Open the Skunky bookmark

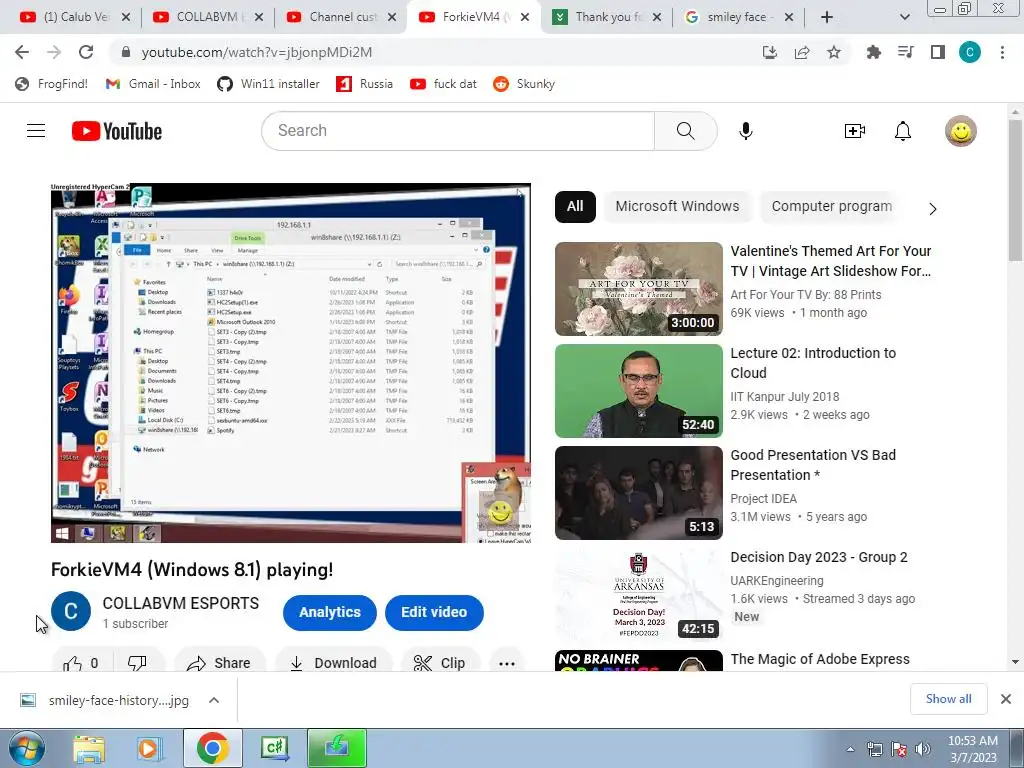pos(524,84)
